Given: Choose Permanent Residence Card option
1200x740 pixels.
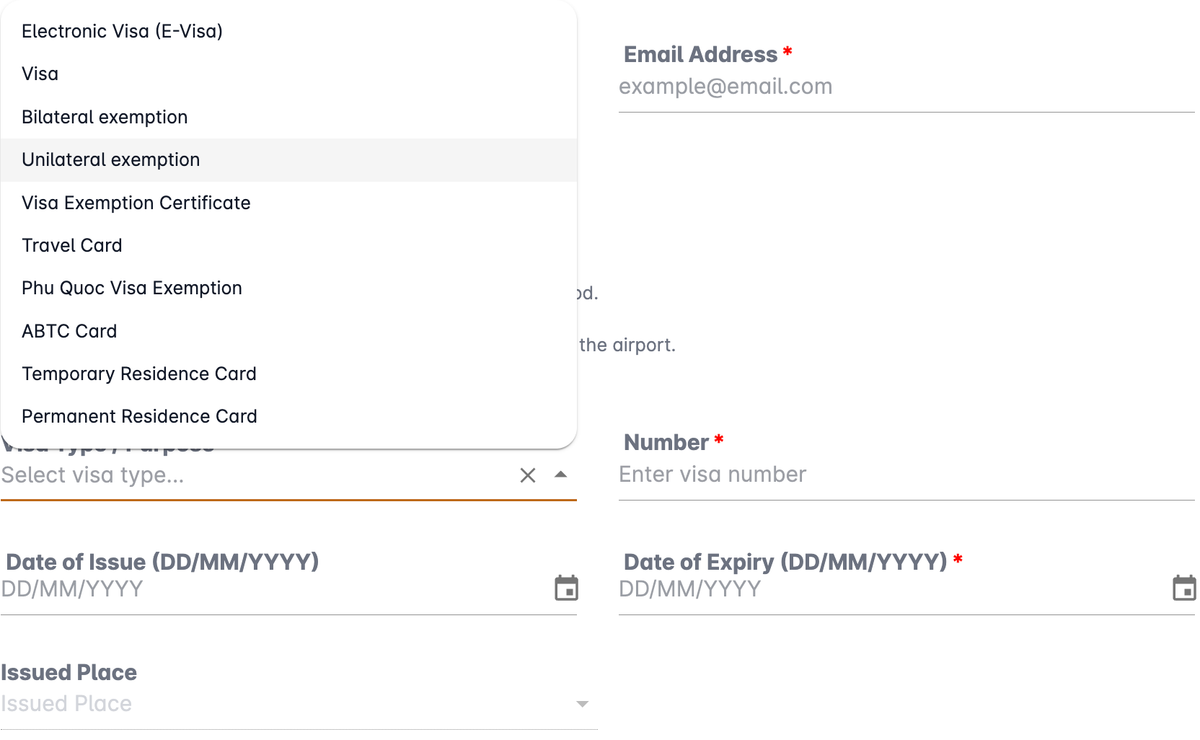Looking at the screenshot, I should click(x=289, y=416).
